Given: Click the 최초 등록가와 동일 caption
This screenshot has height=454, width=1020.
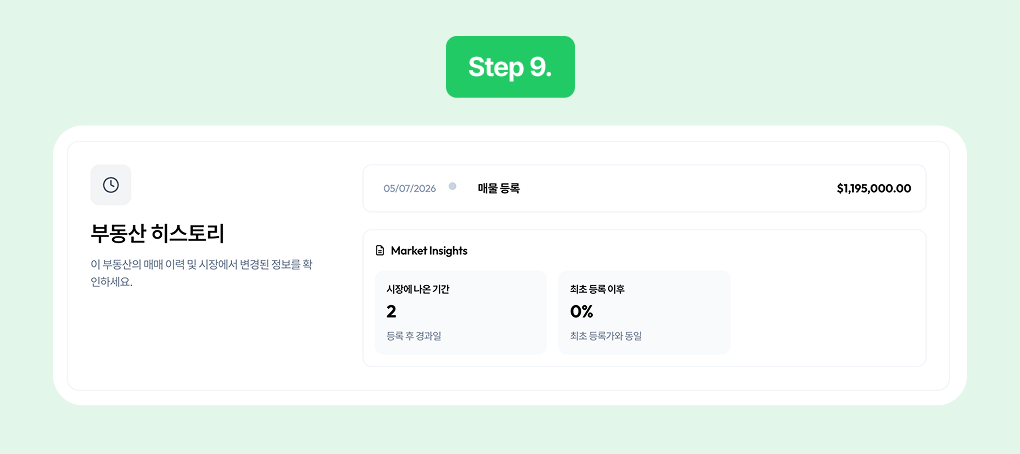Looking at the screenshot, I should click(606, 336).
